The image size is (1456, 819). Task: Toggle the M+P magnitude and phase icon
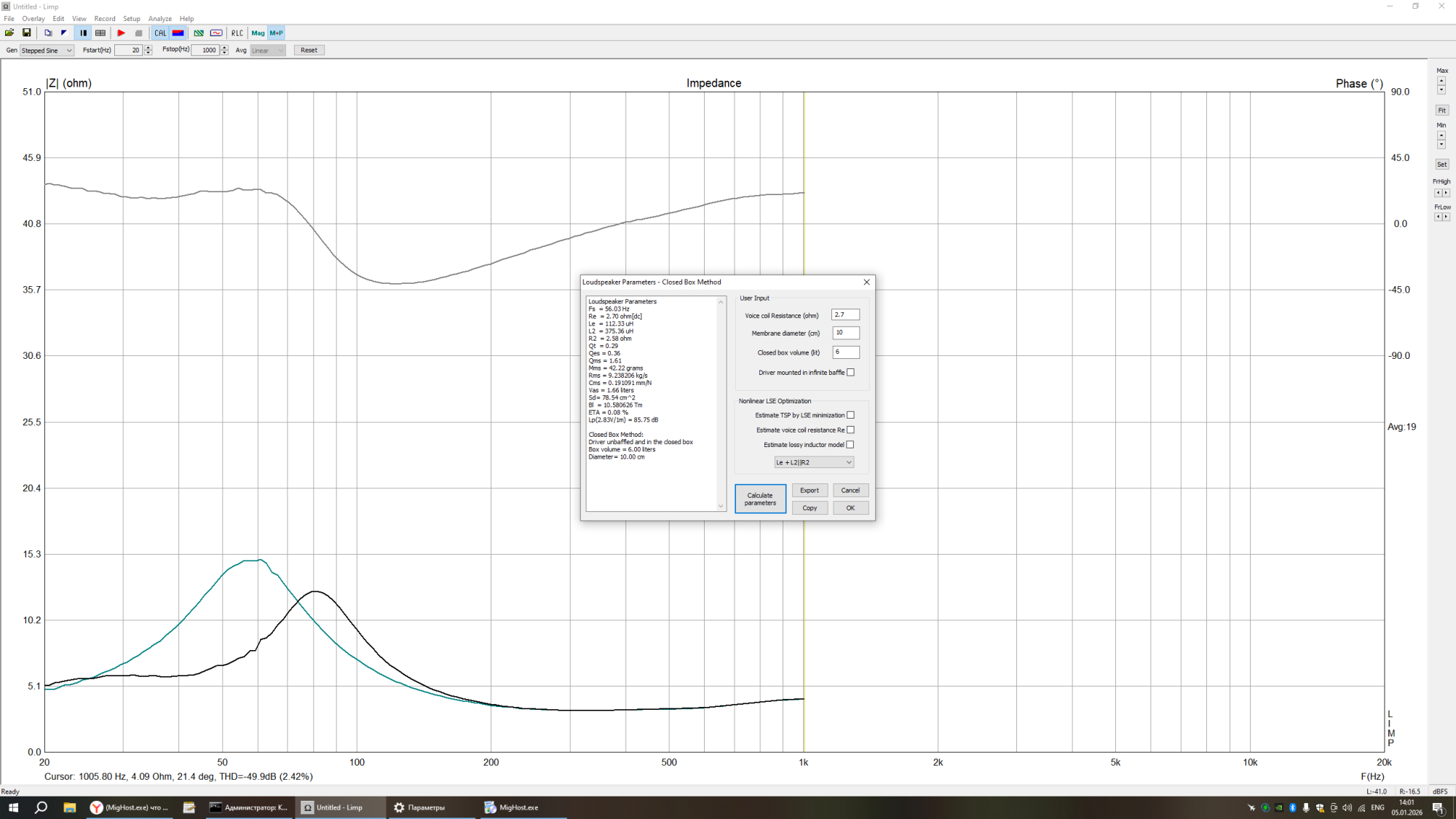pyautogui.click(x=276, y=33)
